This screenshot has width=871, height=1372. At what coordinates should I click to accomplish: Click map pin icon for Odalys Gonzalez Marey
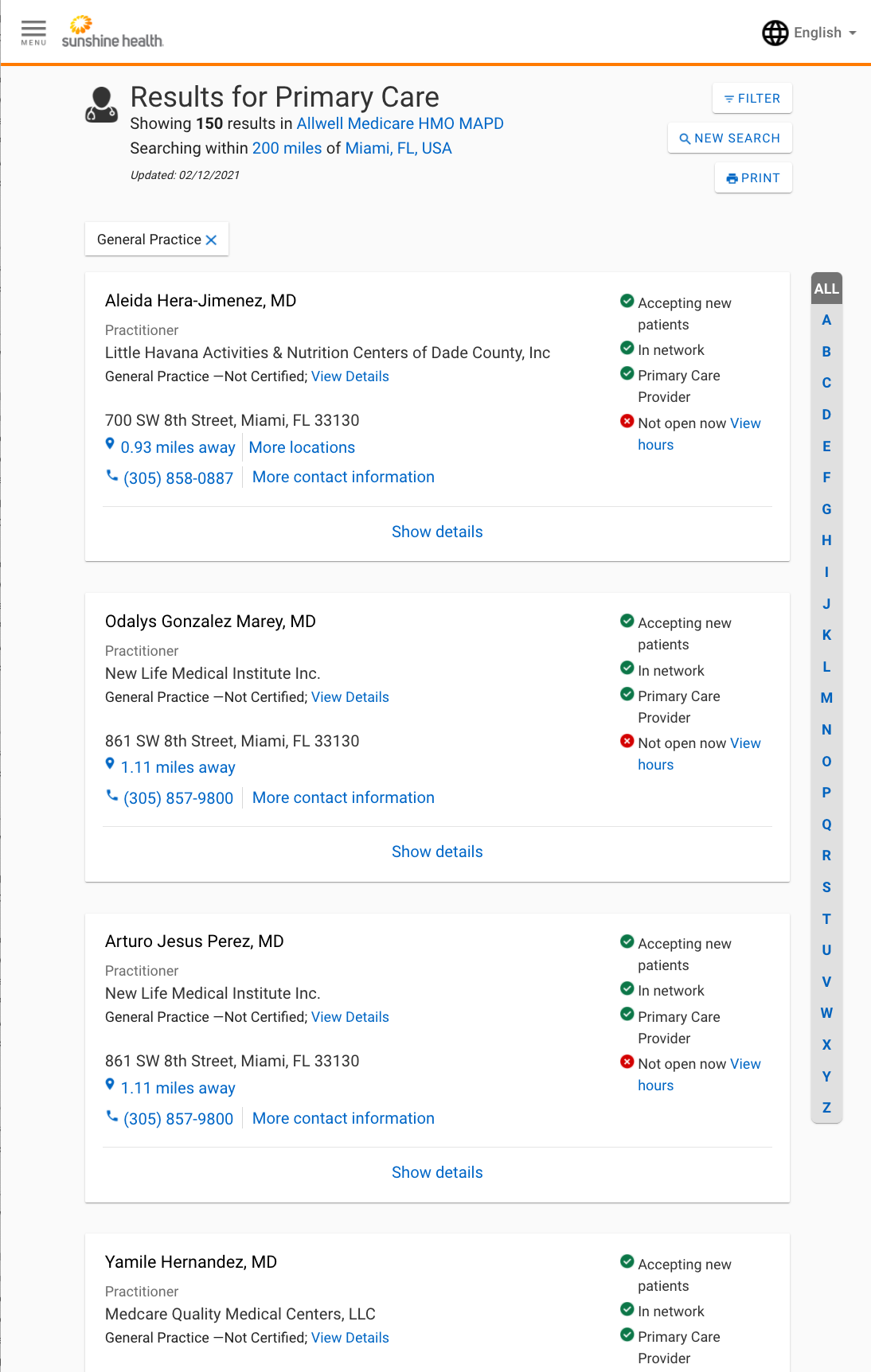coord(110,764)
